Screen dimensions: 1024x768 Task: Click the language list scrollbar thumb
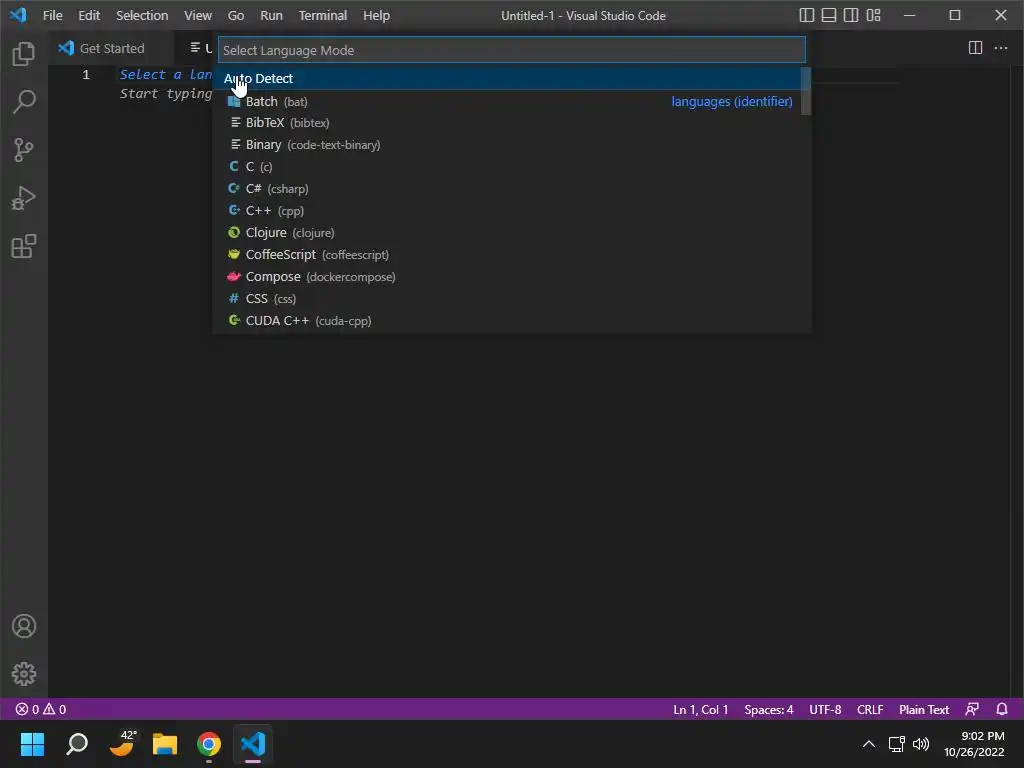point(806,91)
